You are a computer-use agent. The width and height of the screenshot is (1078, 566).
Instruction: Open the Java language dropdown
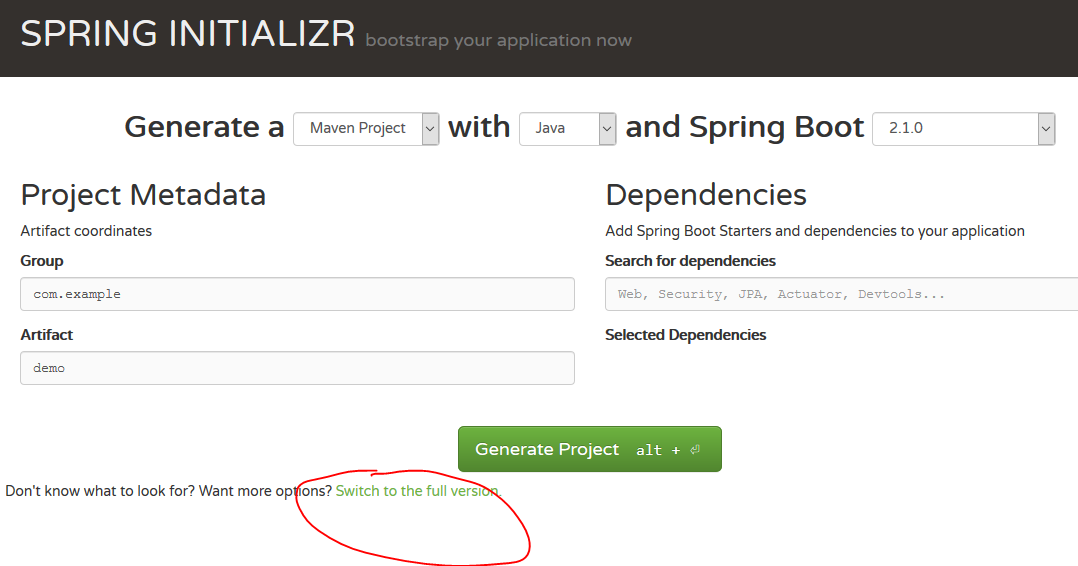(x=567, y=129)
